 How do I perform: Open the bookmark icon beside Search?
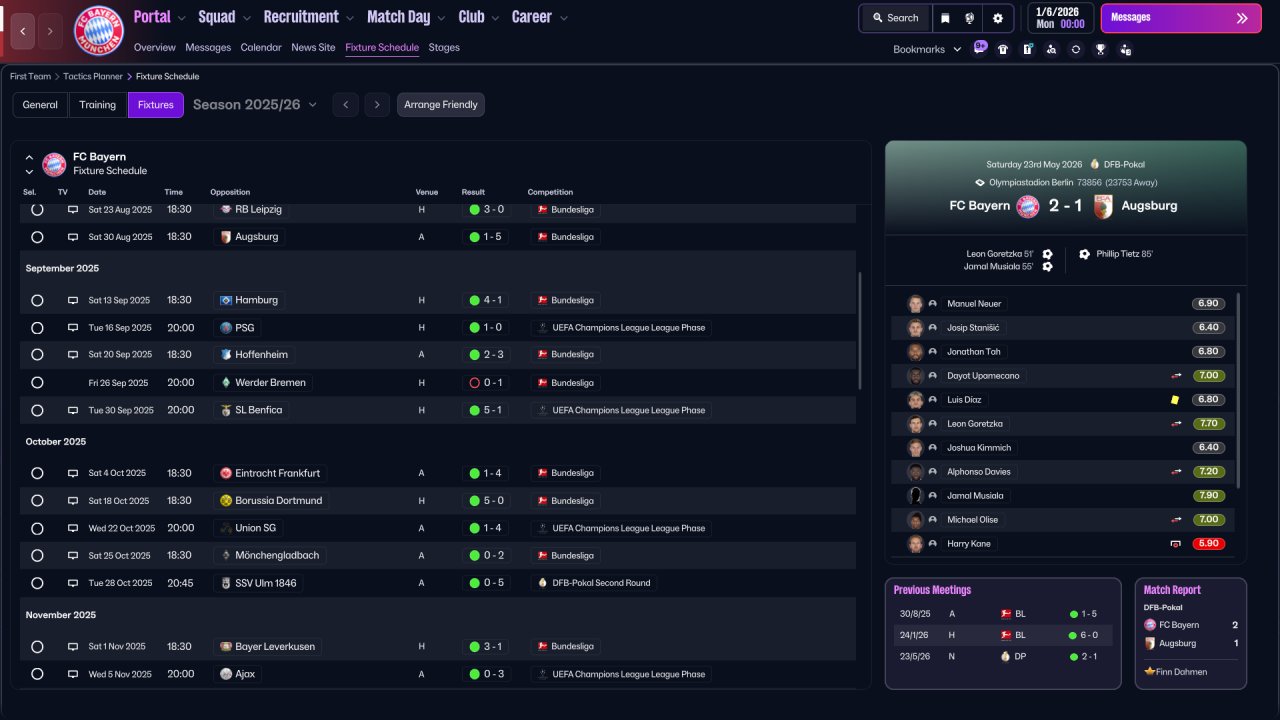[x=945, y=18]
